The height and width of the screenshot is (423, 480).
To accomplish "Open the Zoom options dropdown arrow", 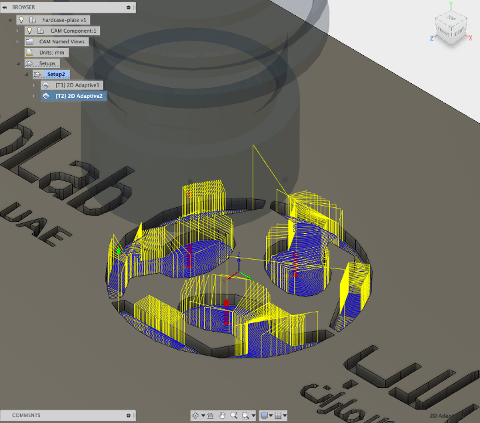I will (x=253, y=415).
